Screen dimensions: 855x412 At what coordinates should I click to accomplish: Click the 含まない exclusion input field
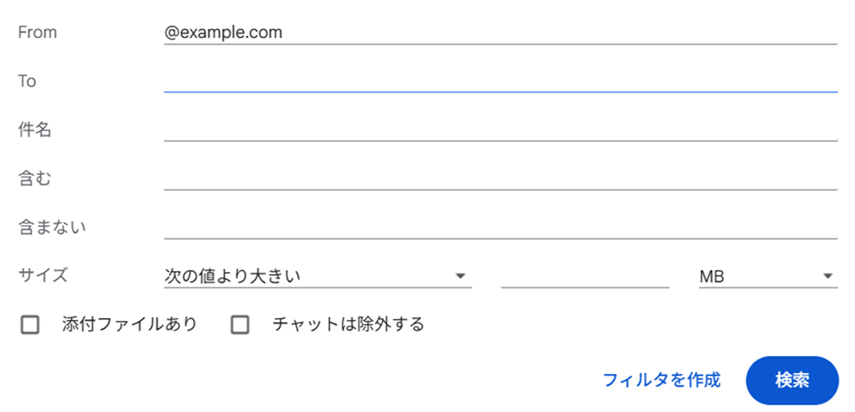click(x=500, y=226)
